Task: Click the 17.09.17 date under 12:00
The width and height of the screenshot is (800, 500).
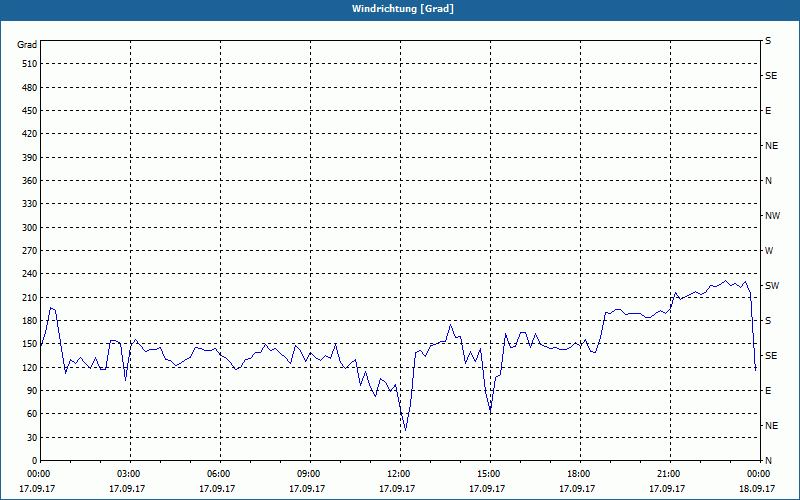Action: 397,489
